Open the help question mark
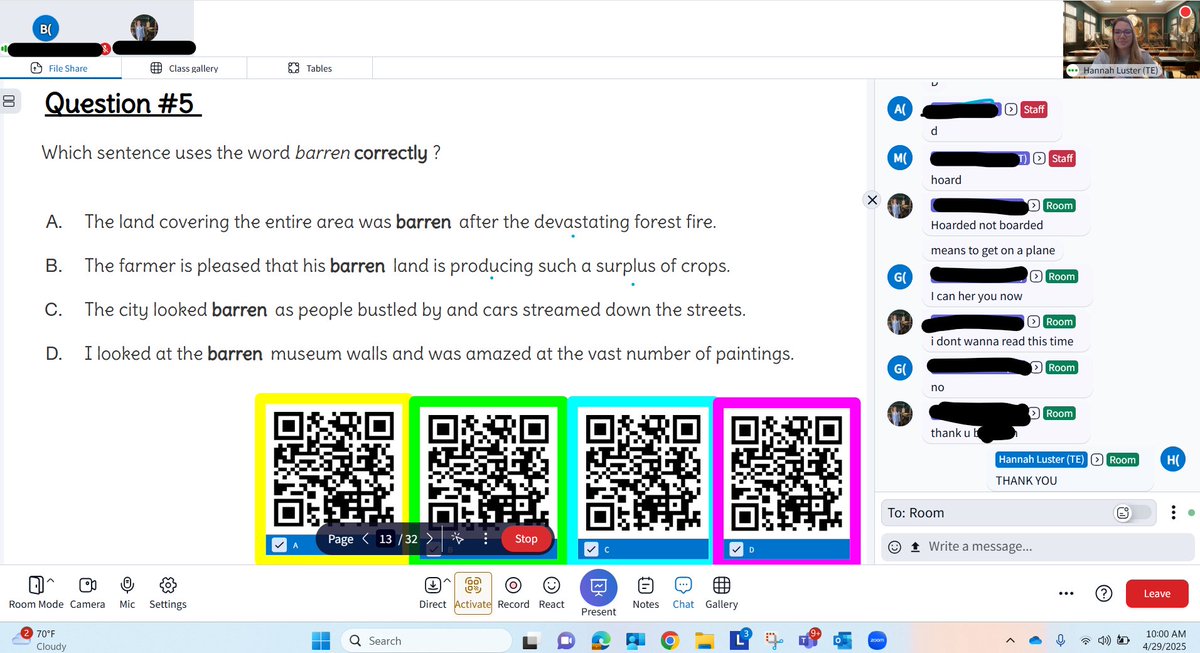 pos(1104,593)
